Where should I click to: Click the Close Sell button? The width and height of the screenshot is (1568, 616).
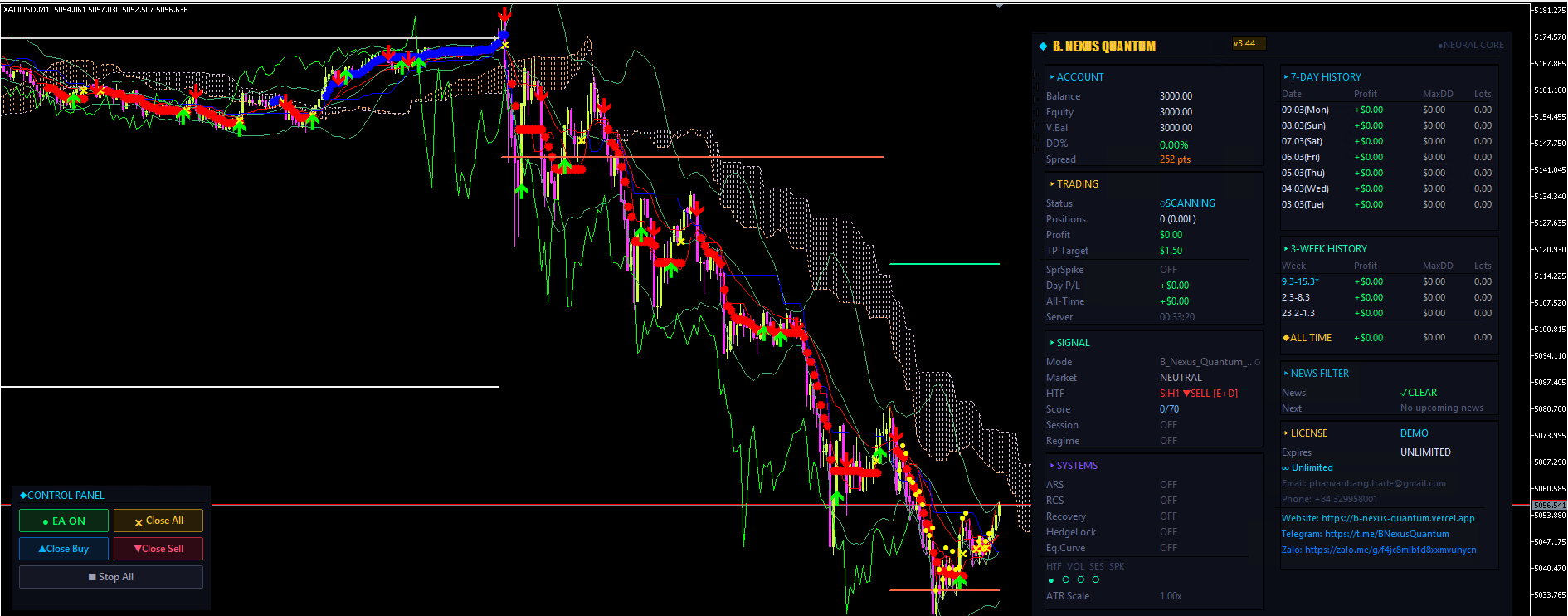click(x=158, y=549)
